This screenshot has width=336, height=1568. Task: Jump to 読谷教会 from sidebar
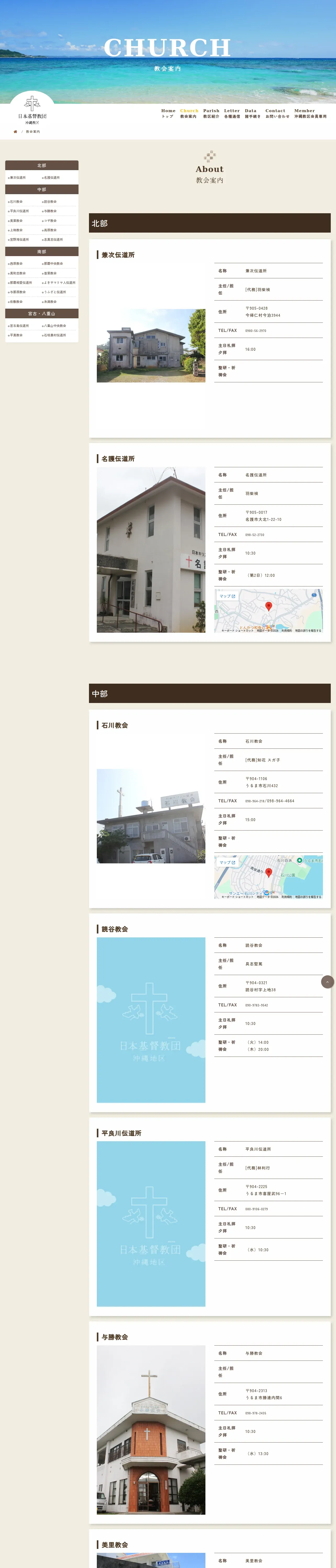(50, 201)
